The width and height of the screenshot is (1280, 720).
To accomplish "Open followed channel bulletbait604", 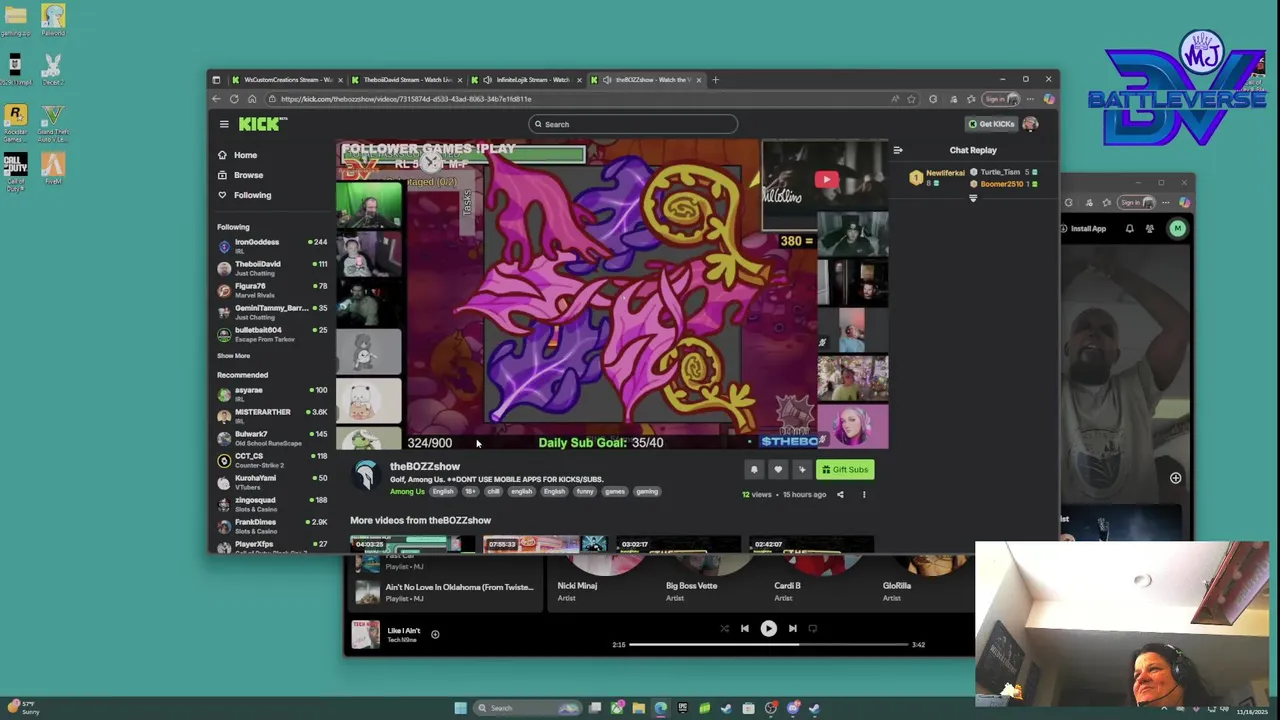I will (272, 333).
